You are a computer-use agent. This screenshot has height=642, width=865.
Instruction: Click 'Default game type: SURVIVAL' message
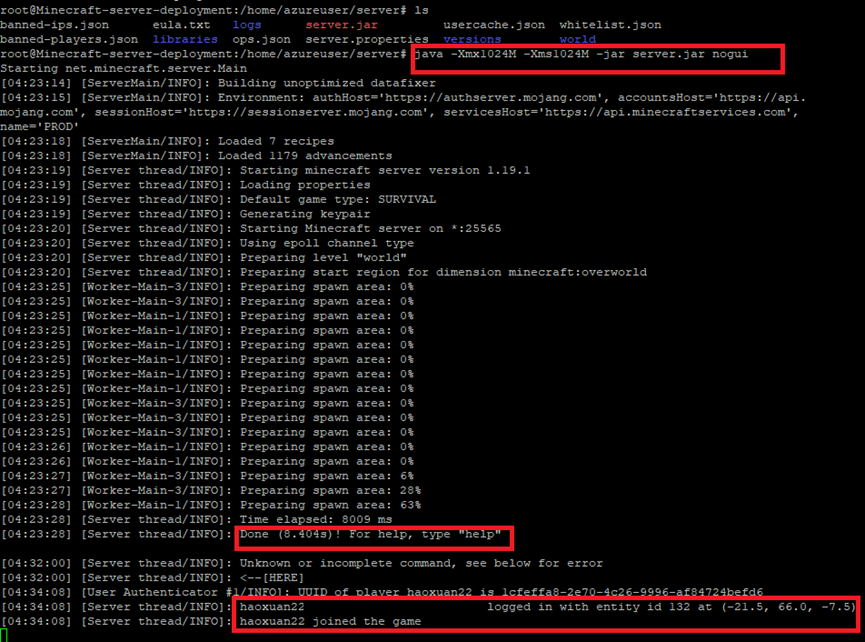tap(338, 199)
